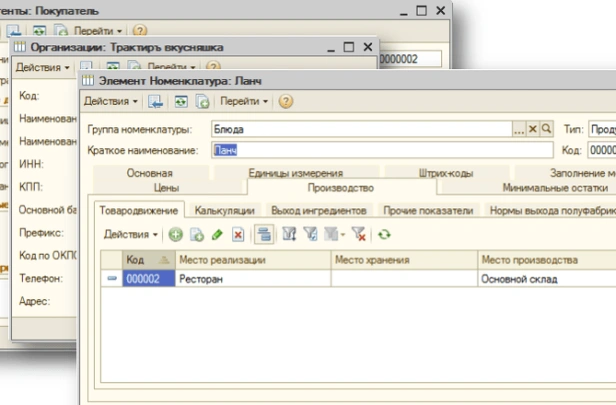Click the disable filter icon
This screenshot has height=405, width=616.
pyautogui.click(x=359, y=234)
